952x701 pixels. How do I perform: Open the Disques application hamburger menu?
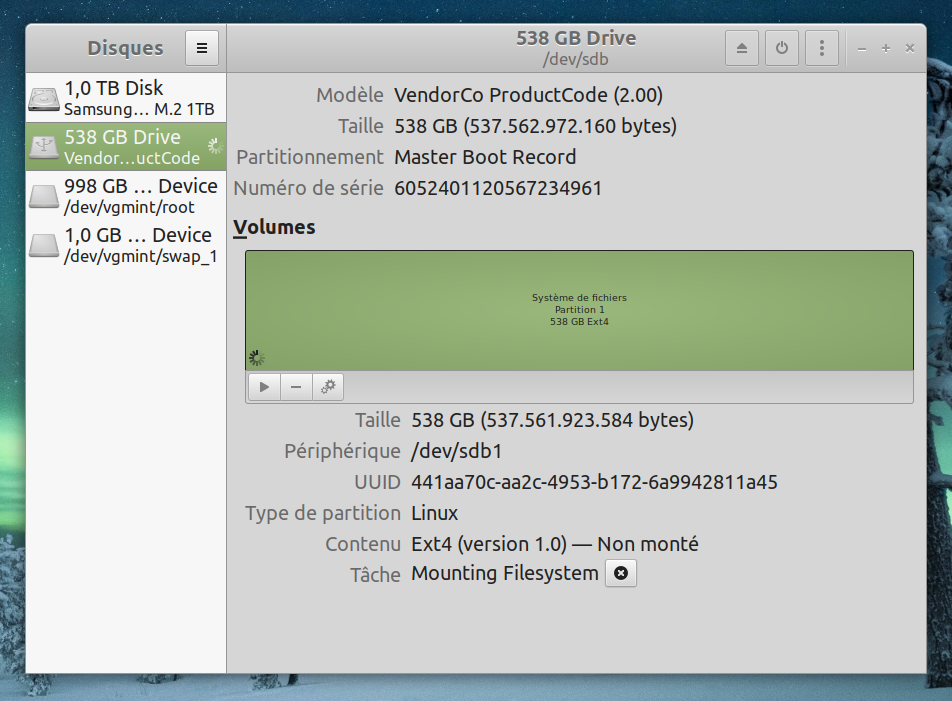point(201,47)
